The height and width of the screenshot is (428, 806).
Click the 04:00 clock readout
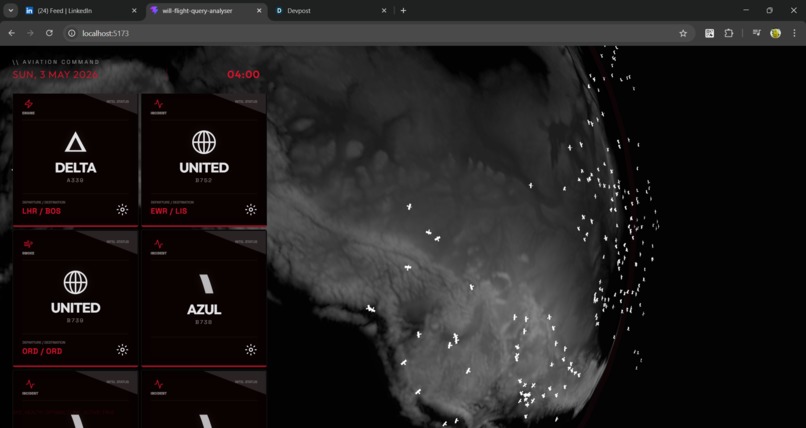tap(244, 75)
